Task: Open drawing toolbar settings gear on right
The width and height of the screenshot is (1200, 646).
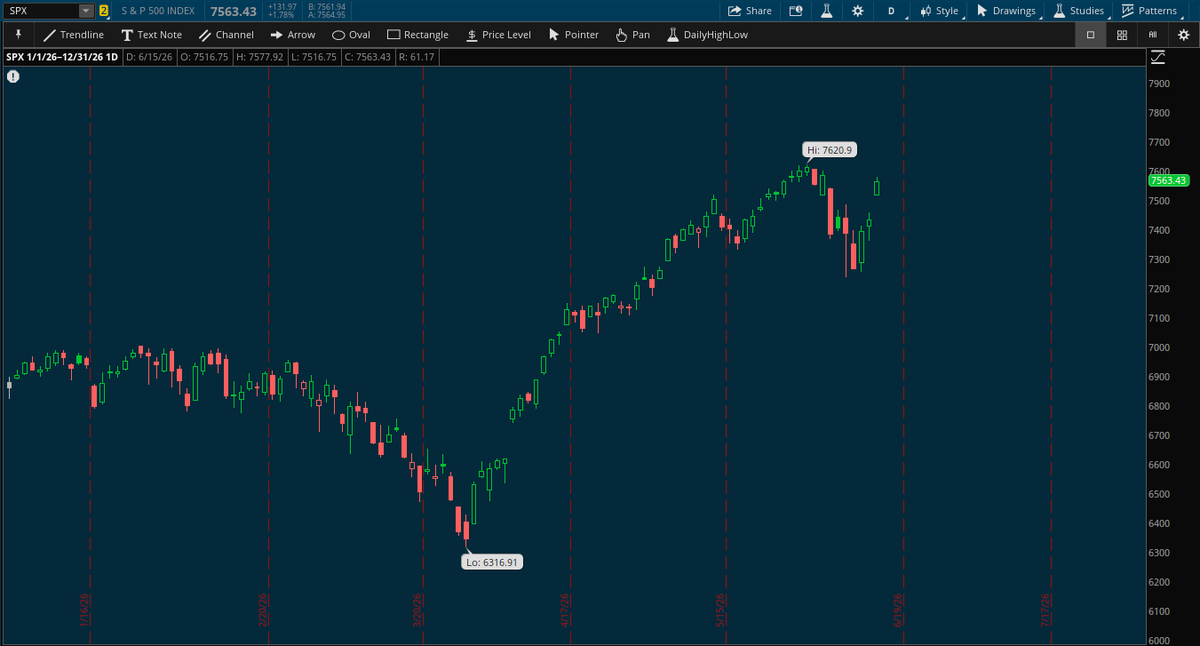Action: (x=1184, y=34)
